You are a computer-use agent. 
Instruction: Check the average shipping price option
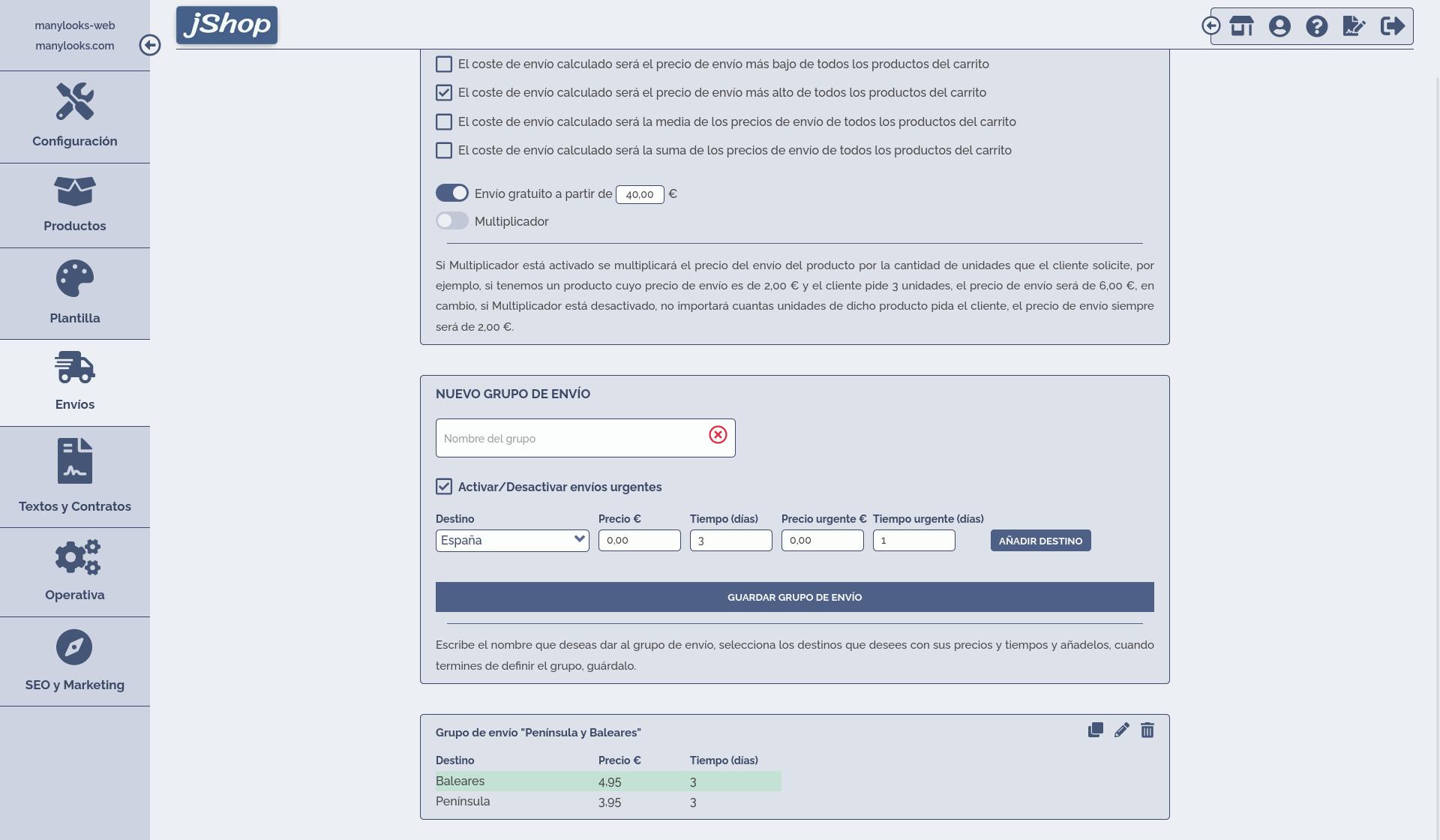444,121
